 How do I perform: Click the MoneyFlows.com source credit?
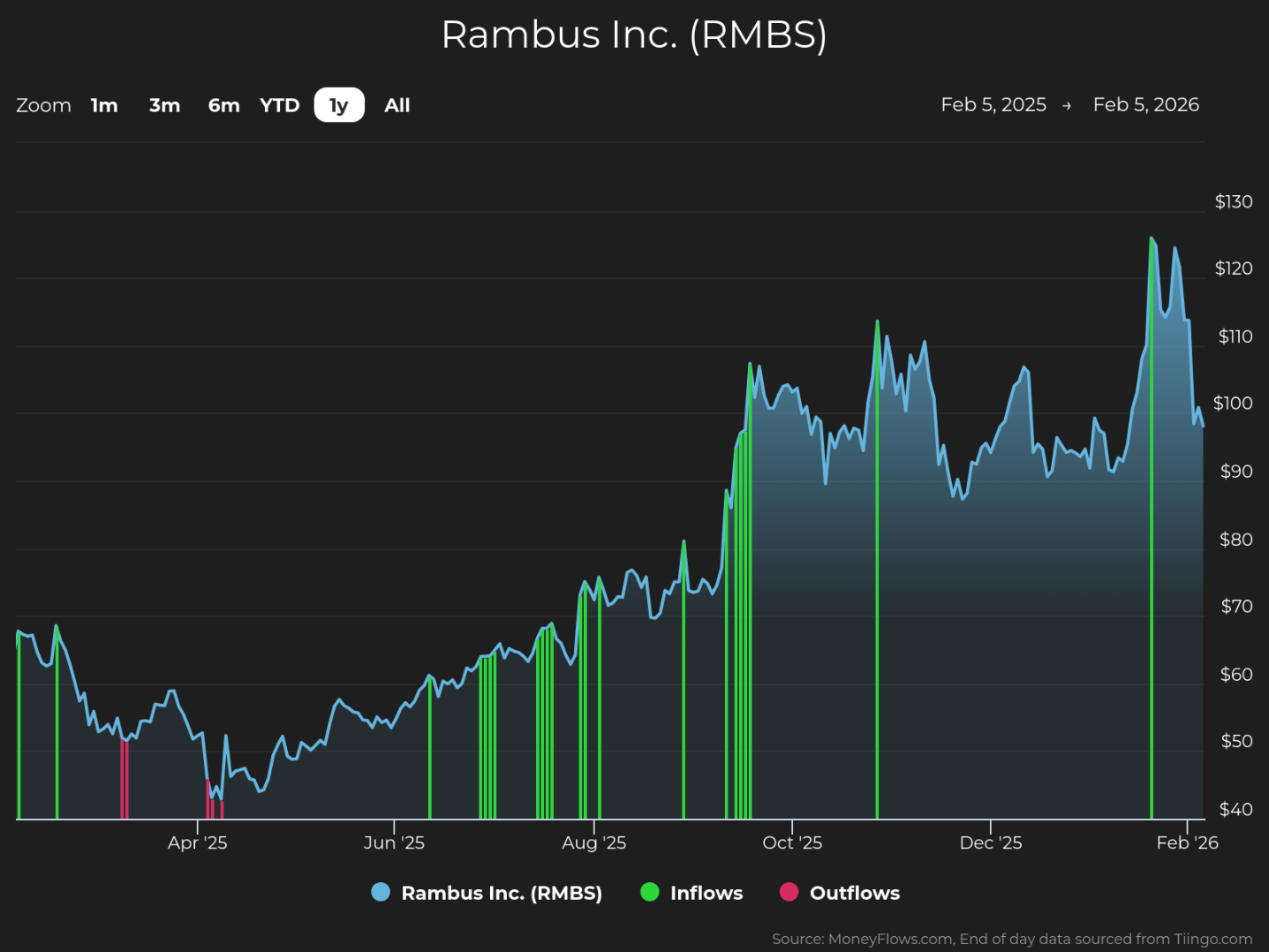coord(1012,939)
